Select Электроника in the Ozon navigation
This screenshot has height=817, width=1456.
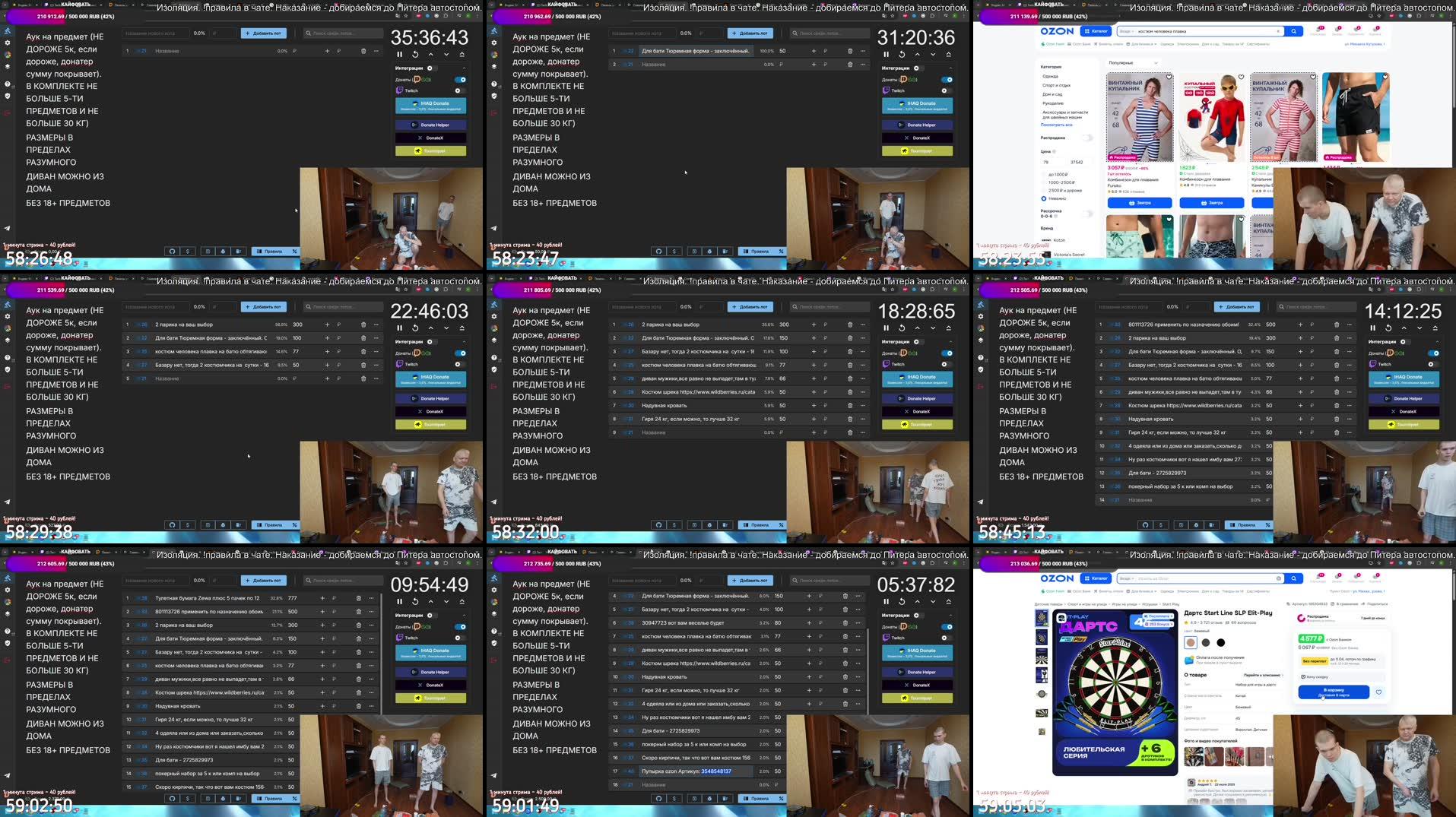point(1188,44)
